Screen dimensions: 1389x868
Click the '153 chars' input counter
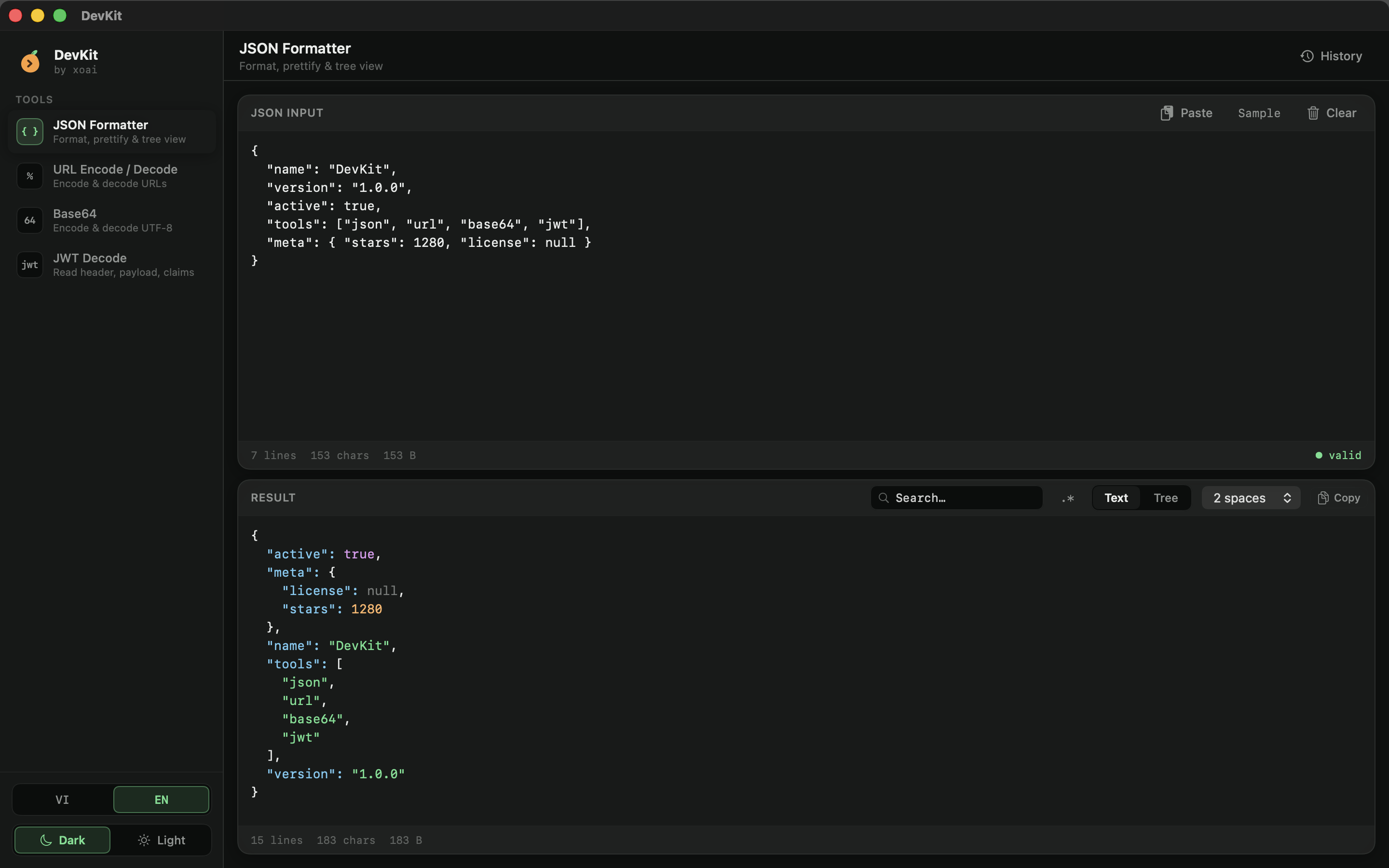coord(340,455)
